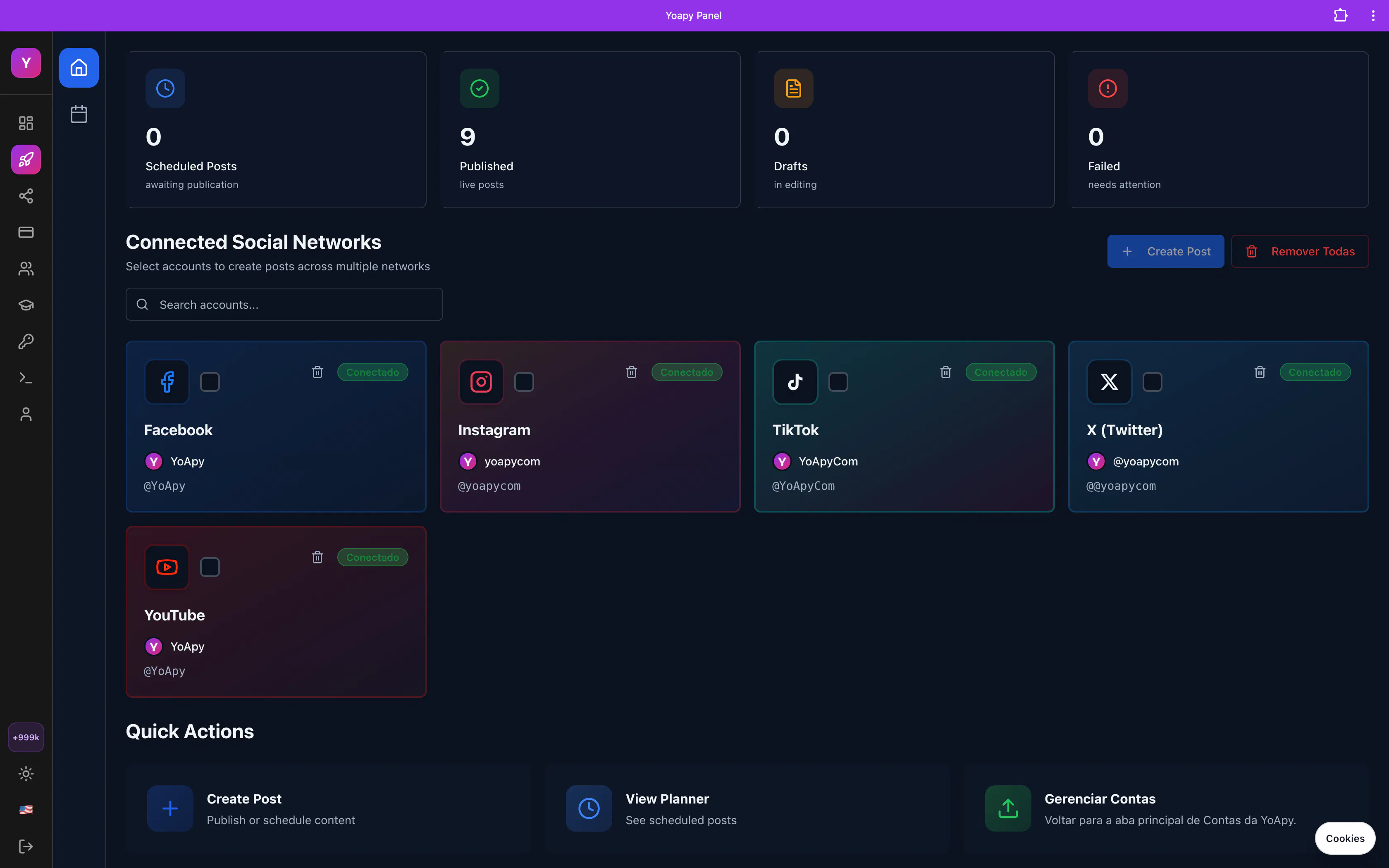1389x868 pixels.
Task: Click the Drafts document icon
Action: [x=793, y=88]
